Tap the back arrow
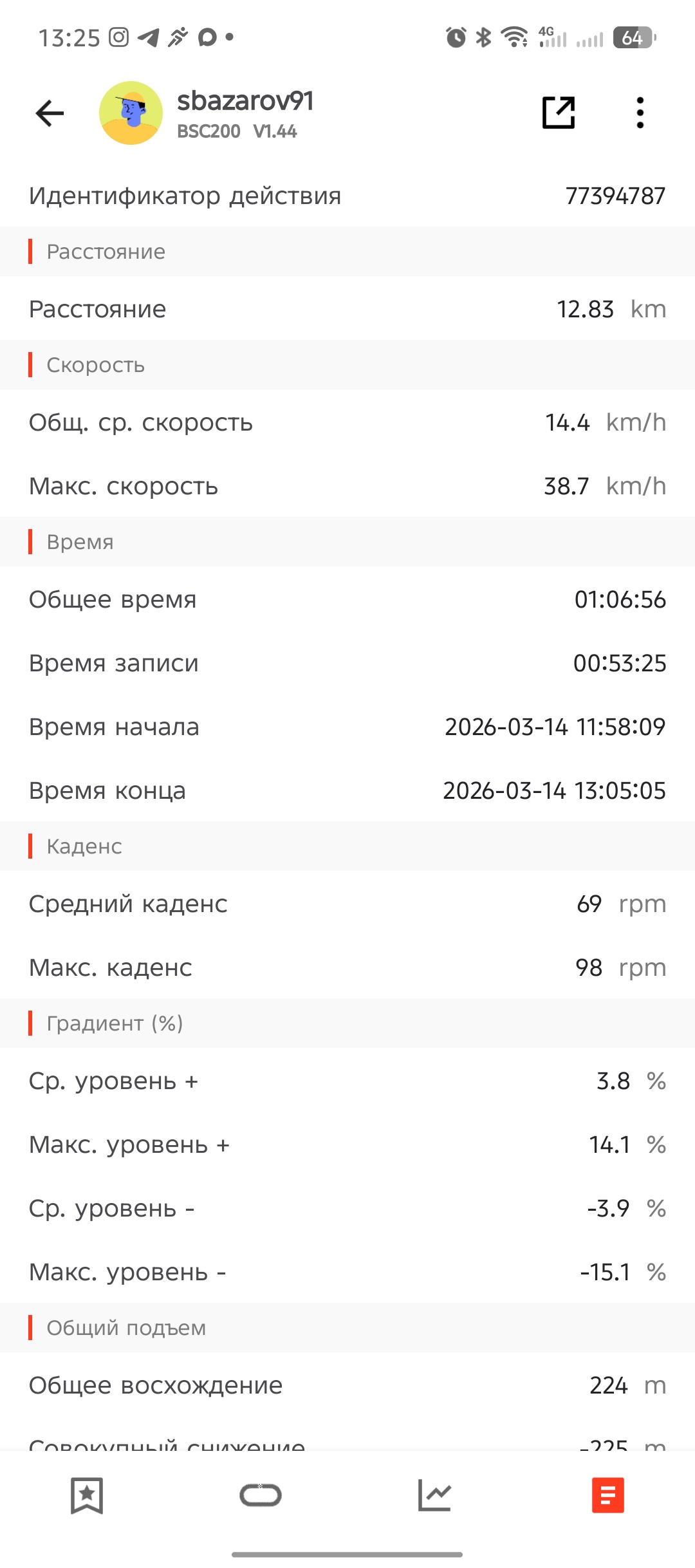 tap(50, 113)
